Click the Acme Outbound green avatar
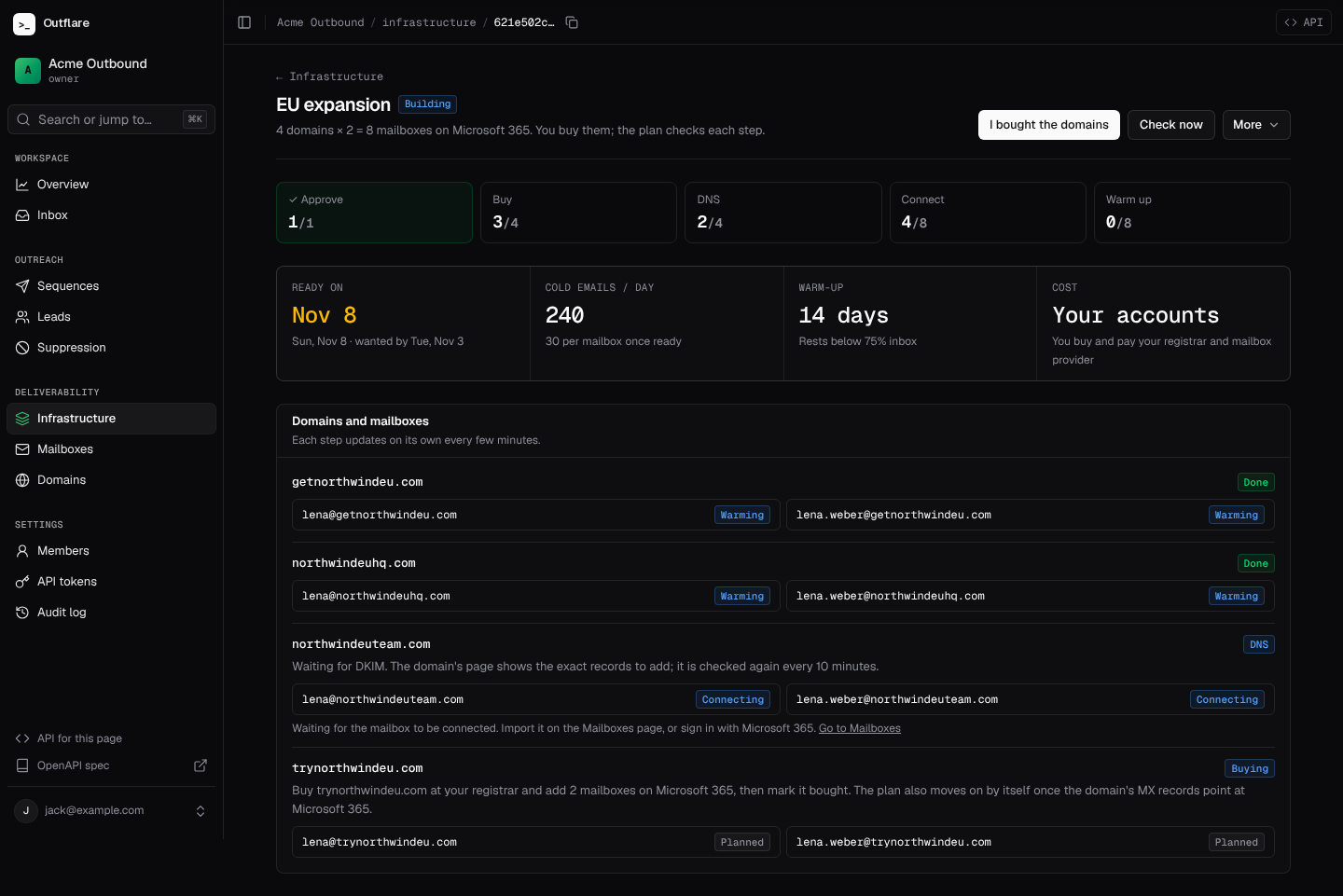The image size is (1343, 896). [28, 70]
